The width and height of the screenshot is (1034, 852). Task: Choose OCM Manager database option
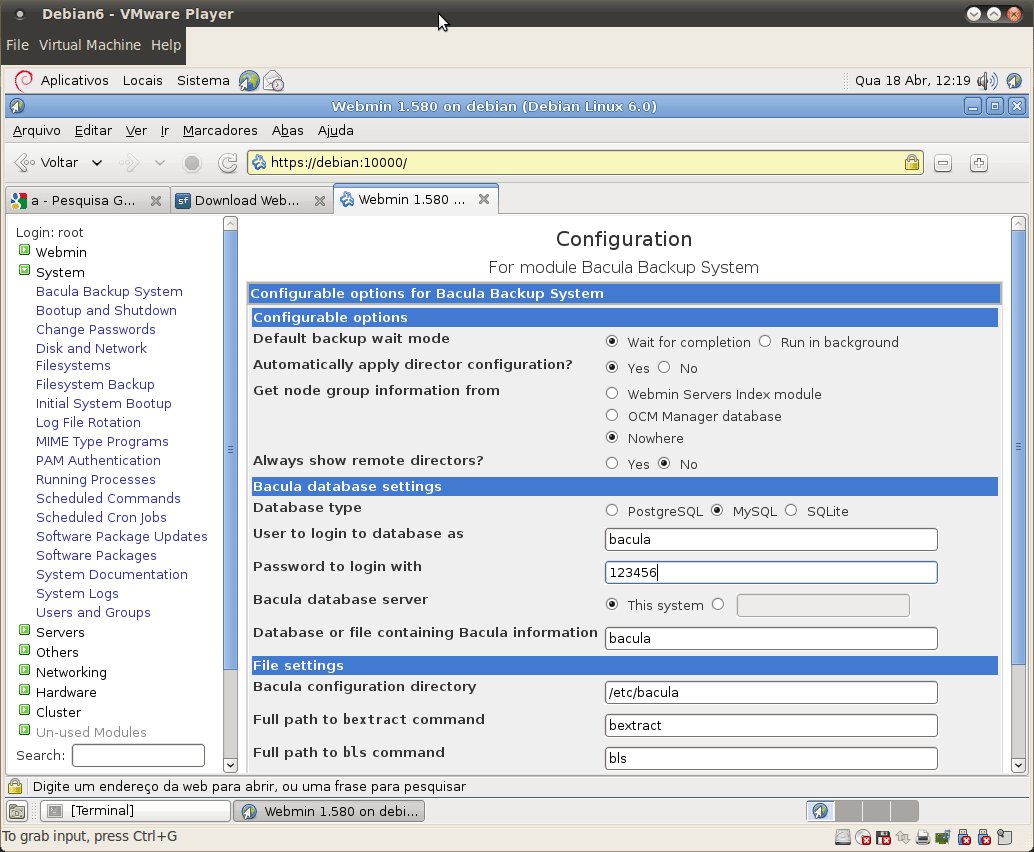[612, 415]
